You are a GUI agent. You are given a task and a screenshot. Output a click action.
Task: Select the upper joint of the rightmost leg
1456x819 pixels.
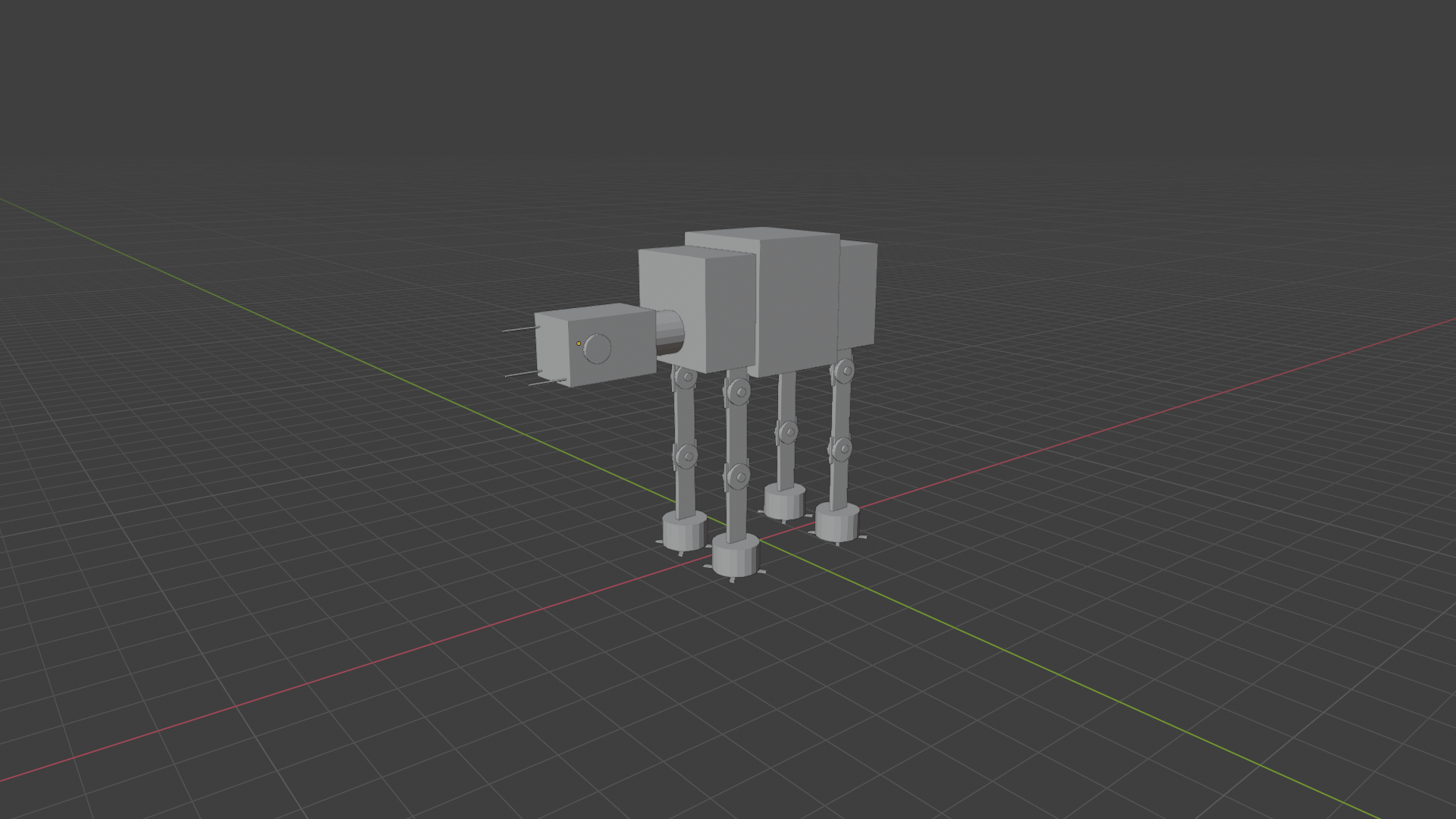coord(844,371)
